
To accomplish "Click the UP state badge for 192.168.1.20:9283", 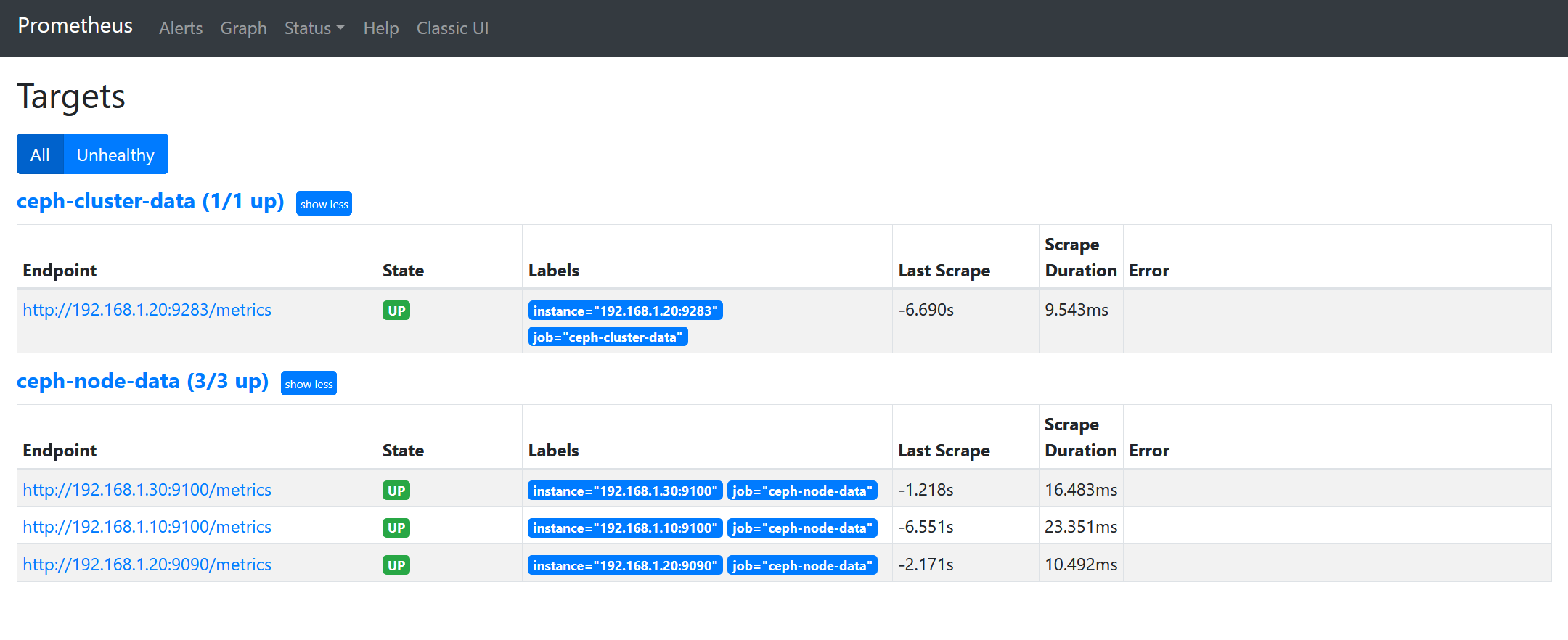I will click(x=396, y=311).
